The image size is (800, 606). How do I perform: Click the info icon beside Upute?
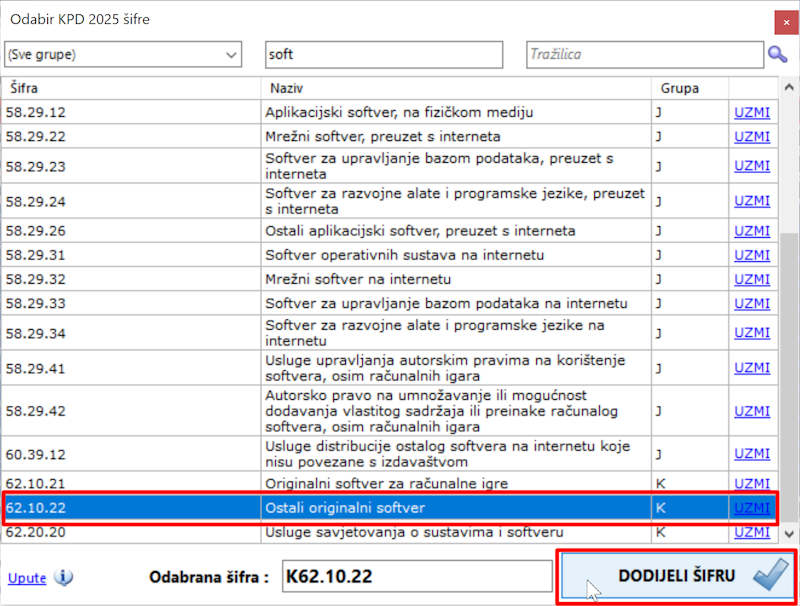(x=64, y=578)
